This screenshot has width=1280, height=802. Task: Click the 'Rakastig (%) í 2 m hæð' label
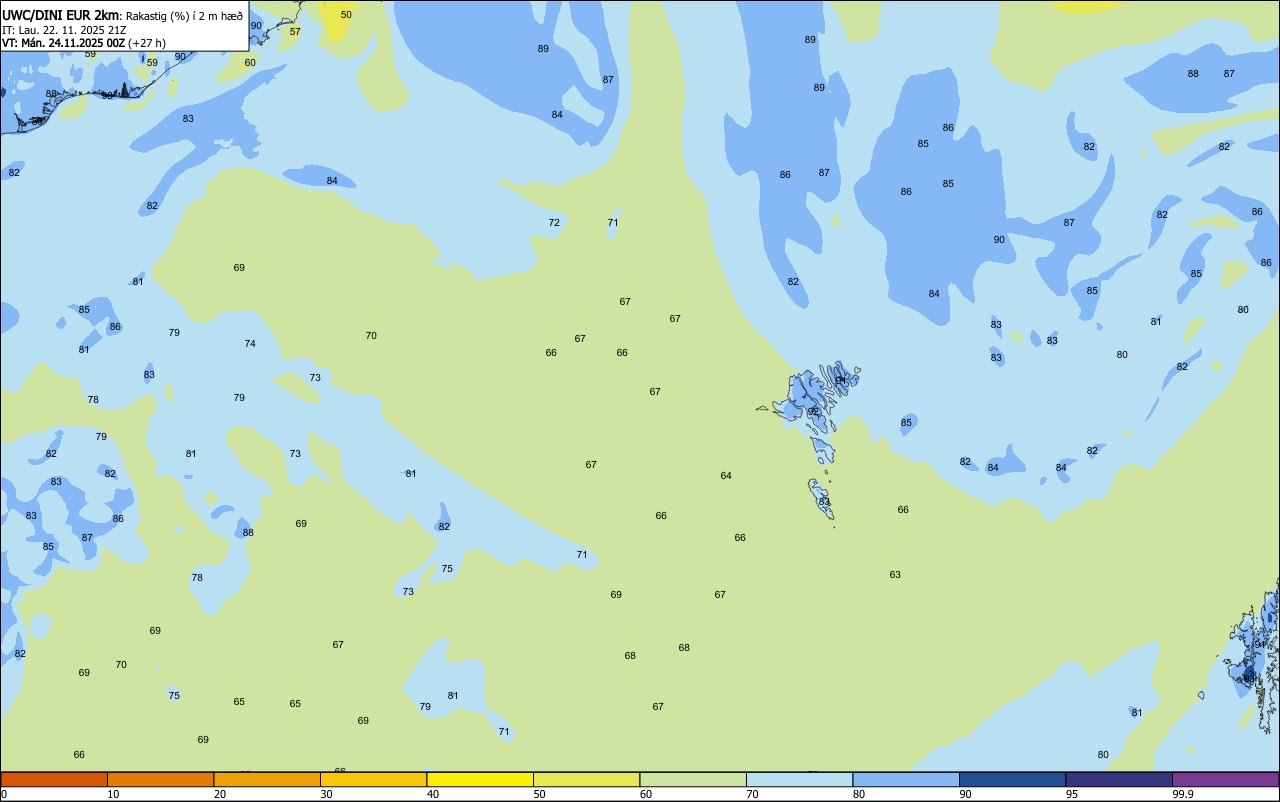184,15
